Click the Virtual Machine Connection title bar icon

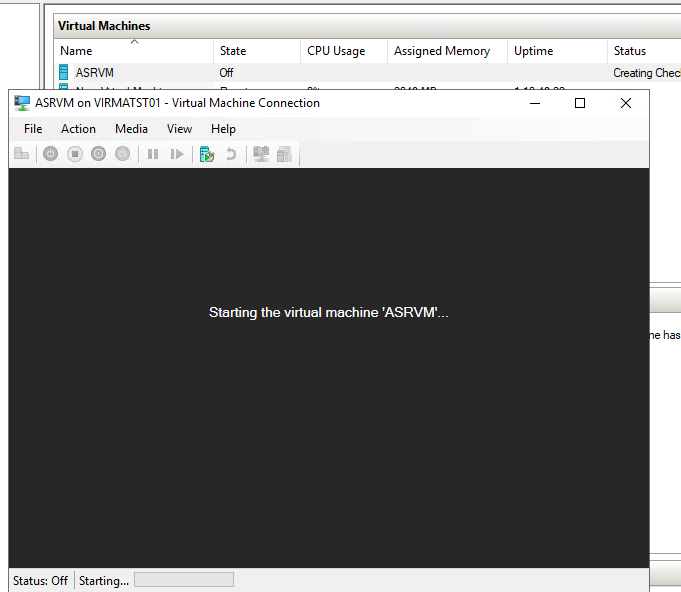tap(22, 103)
